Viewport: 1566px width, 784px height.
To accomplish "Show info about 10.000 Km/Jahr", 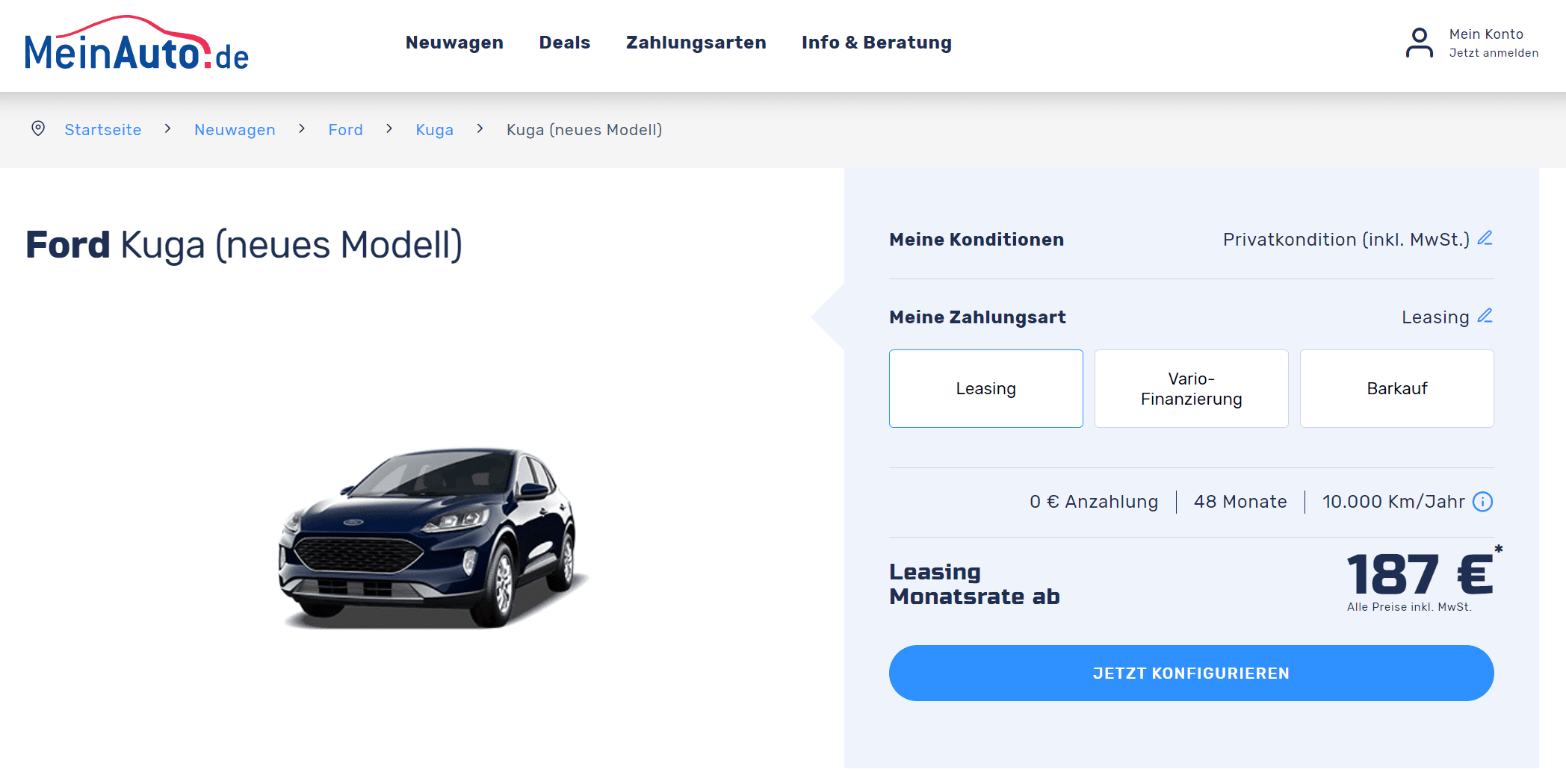I will click(x=1483, y=502).
